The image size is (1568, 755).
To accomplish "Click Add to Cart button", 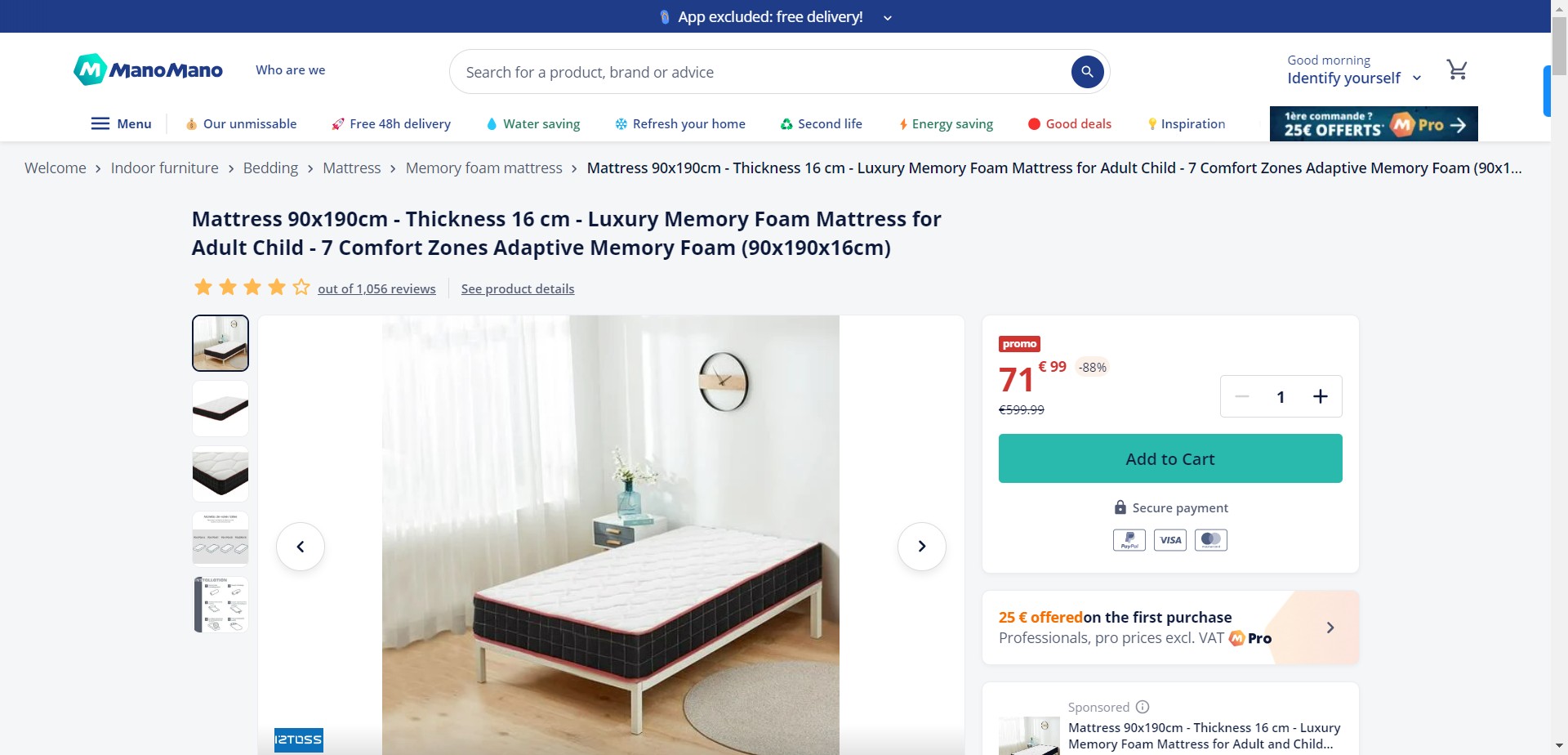I will (1170, 458).
